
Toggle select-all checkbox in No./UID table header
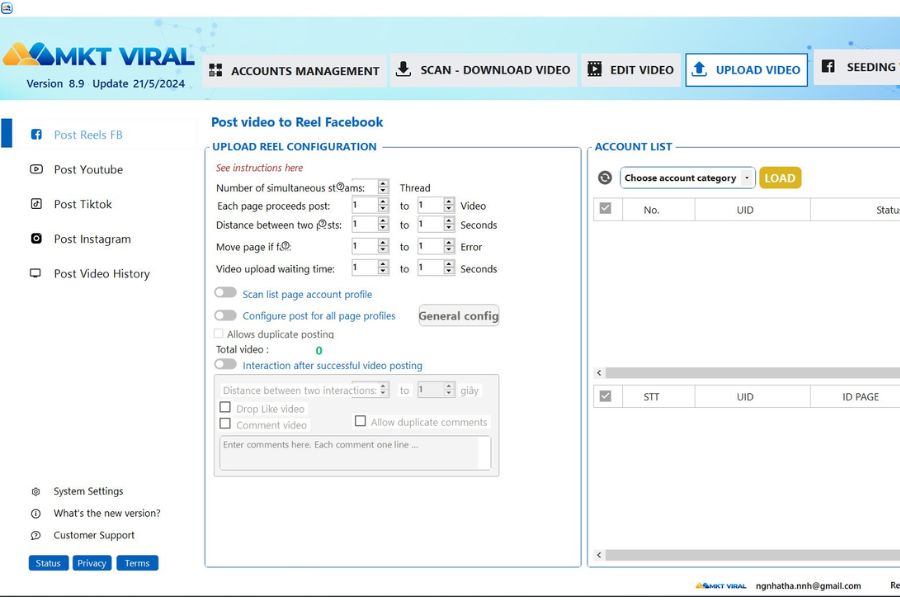606,208
